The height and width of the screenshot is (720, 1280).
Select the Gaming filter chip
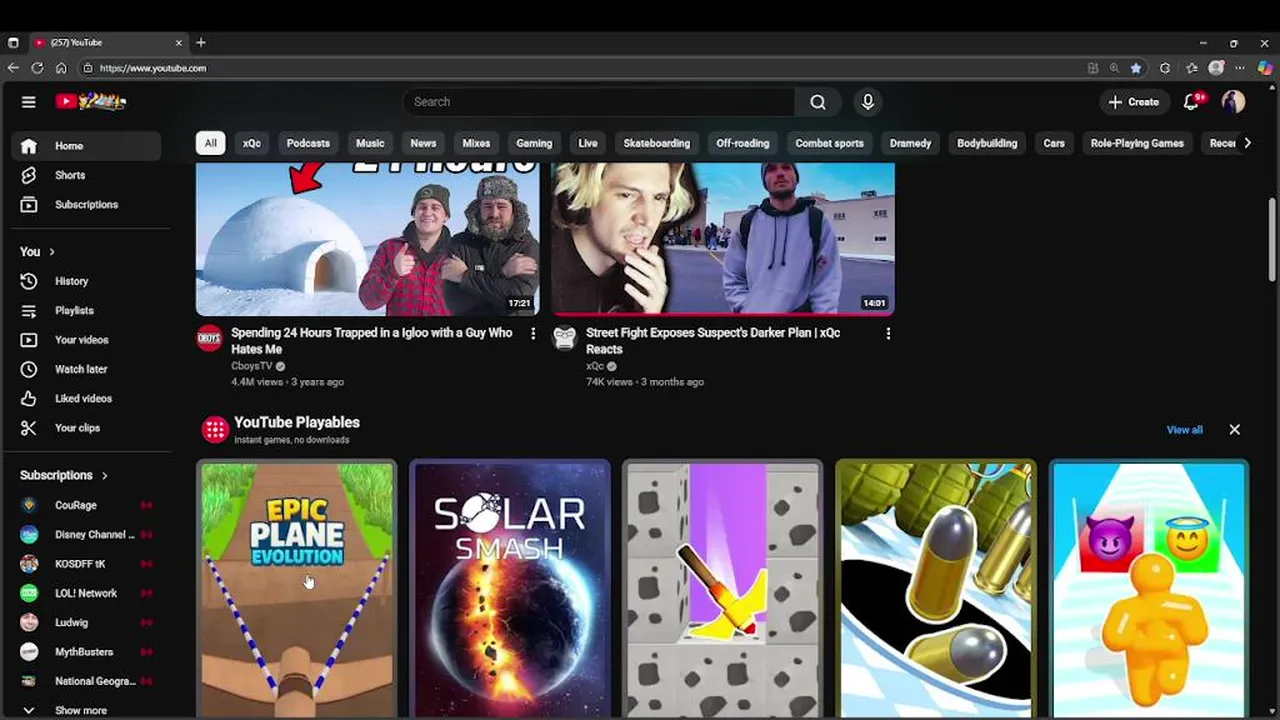tap(534, 143)
